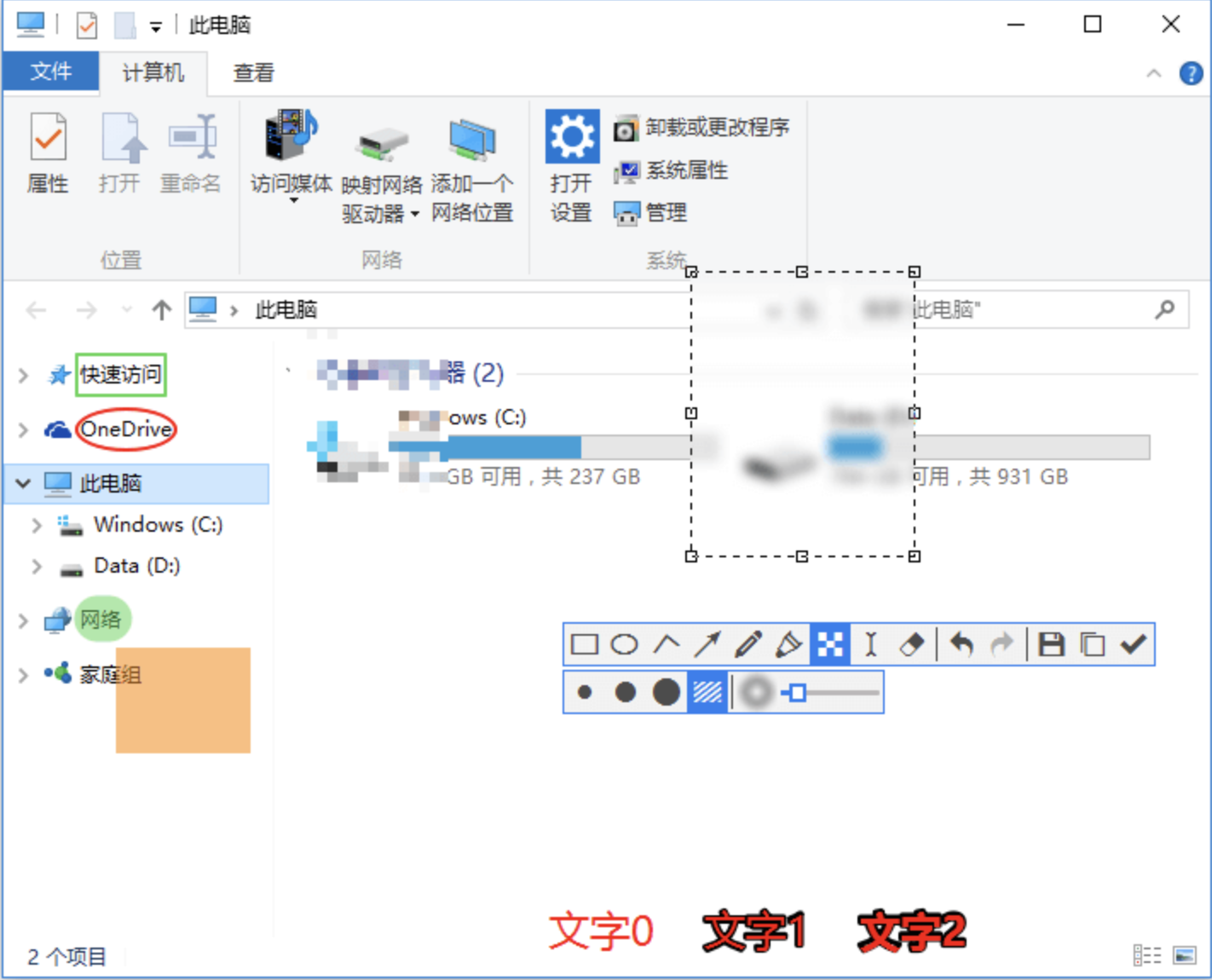
Task: Click Manage (管理) in ribbon
Action: point(650,213)
